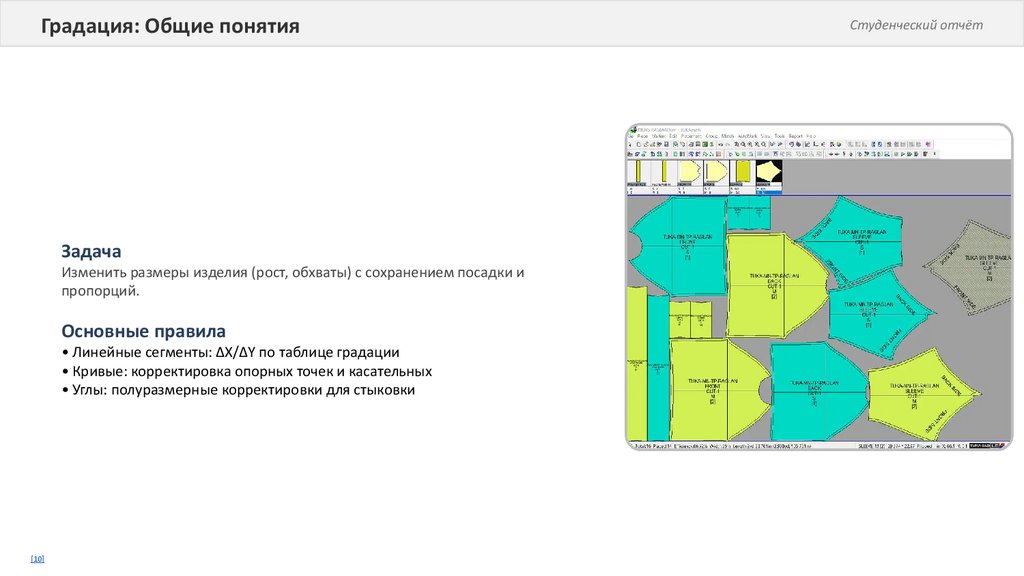This screenshot has width=1024, height=576.
Task: Click the bullet 'Линейные сегменты: ΔX/ΔY по таблице градации'
Action: pos(231,352)
